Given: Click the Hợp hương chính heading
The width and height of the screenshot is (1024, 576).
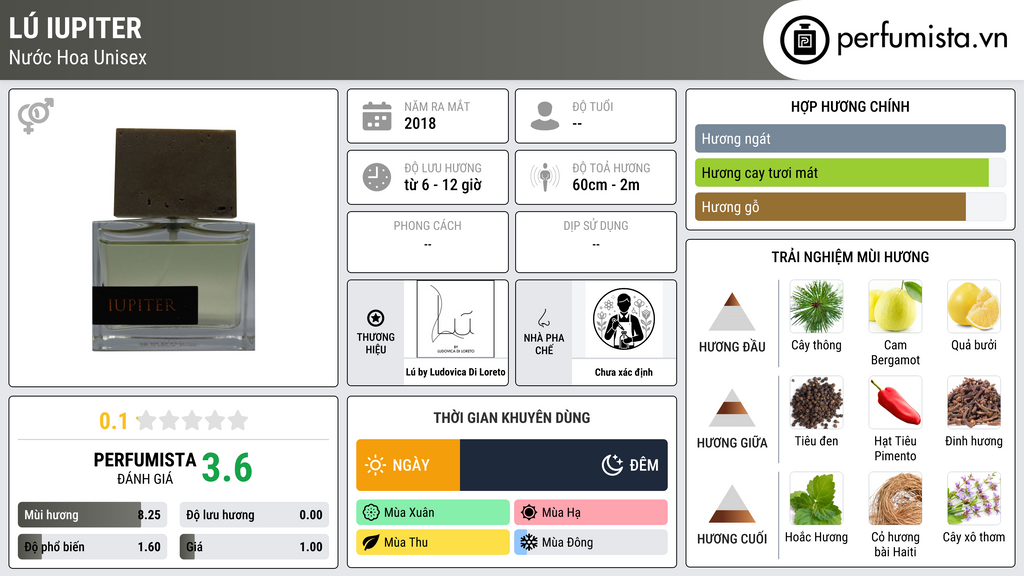Looking at the screenshot, I should click(x=850, y=106).
